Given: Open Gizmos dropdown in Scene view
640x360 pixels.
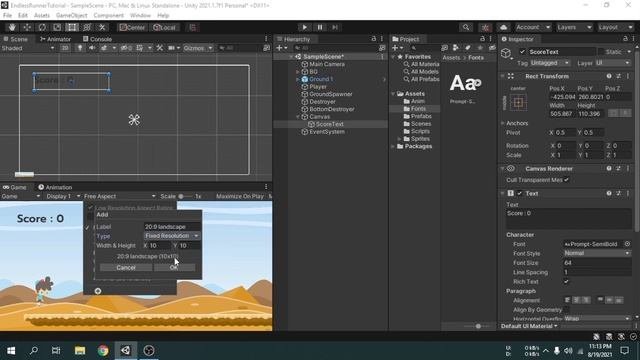Looking at the screenshot, I should tap(198, 48).
